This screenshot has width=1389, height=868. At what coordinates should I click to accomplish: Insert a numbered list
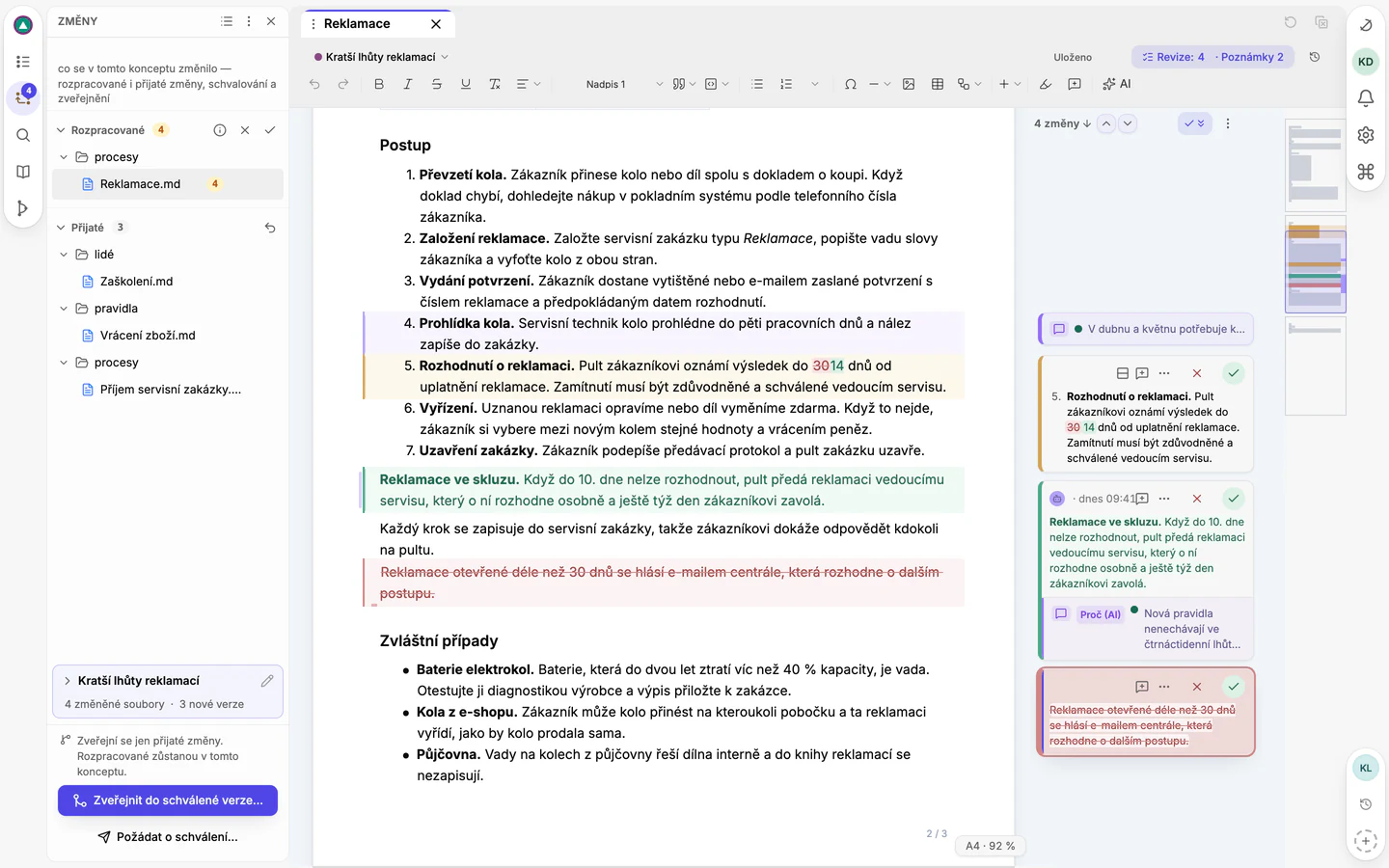786,84
